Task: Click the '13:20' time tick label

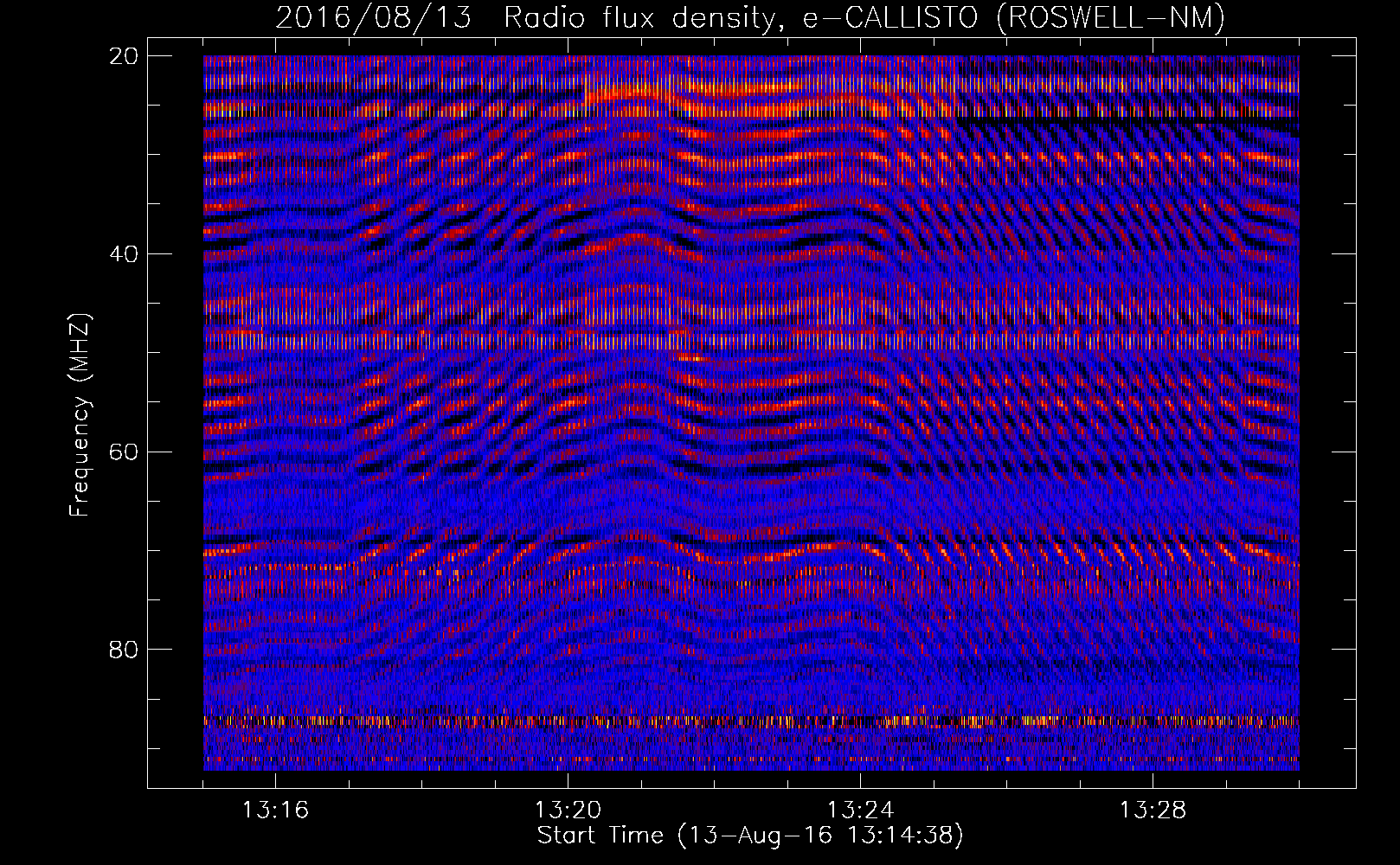Action: click(x=568, y=811)
